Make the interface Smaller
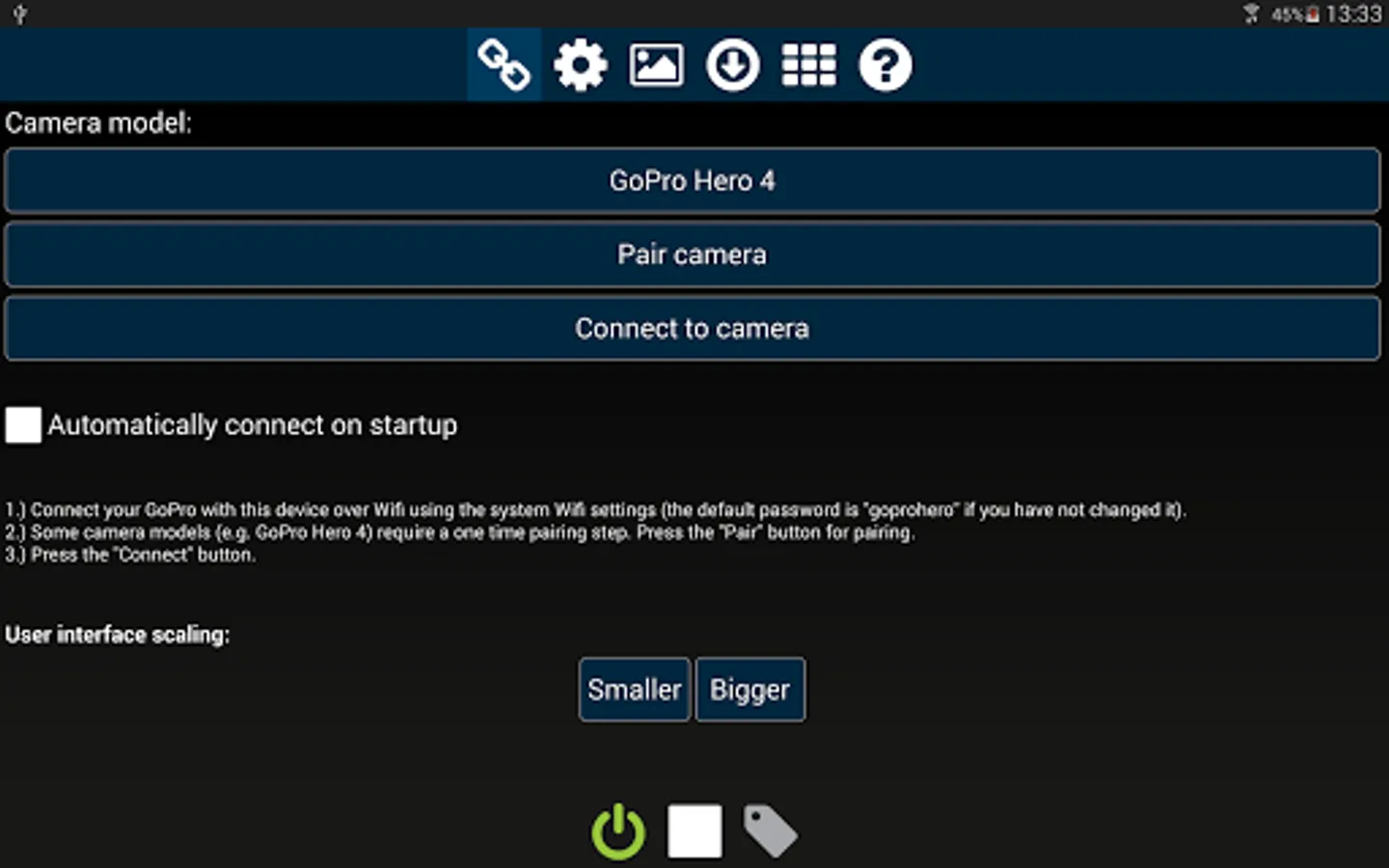 [635, 690]
